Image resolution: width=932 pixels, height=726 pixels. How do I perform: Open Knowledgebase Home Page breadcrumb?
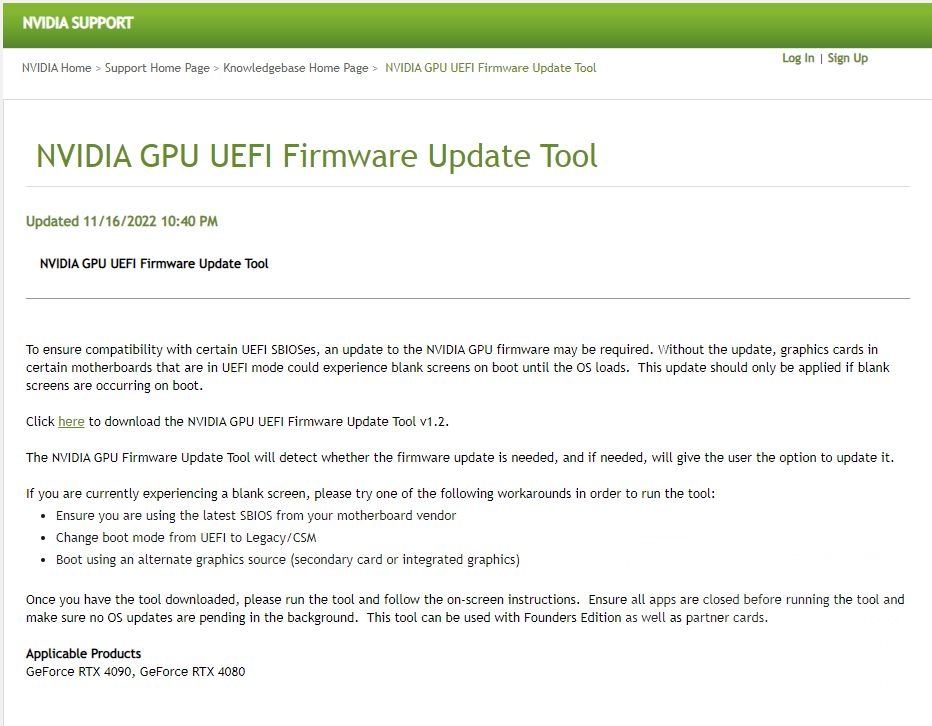pyautogui.click(x=295, y=68)
